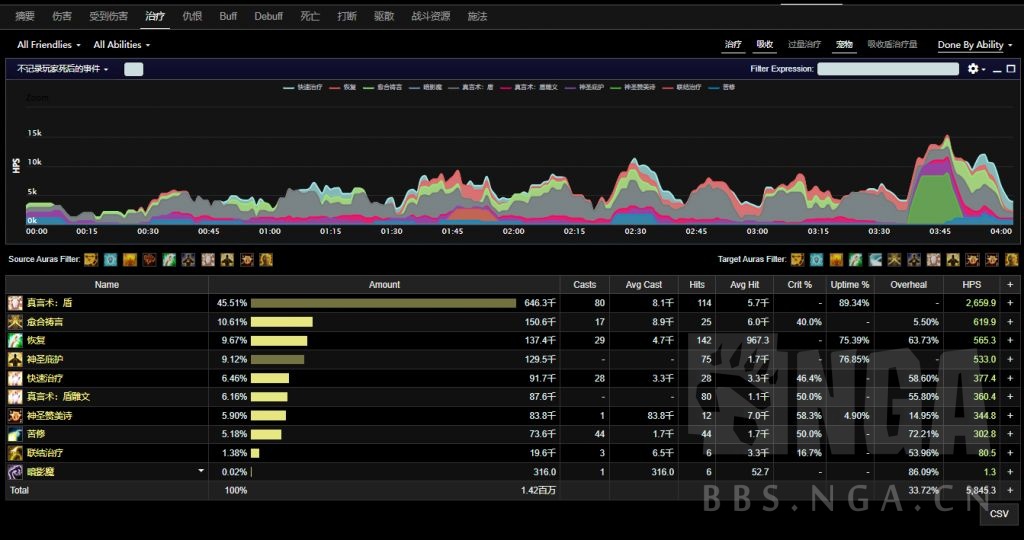Enable the 过量治疗 option

click(803, 45)
